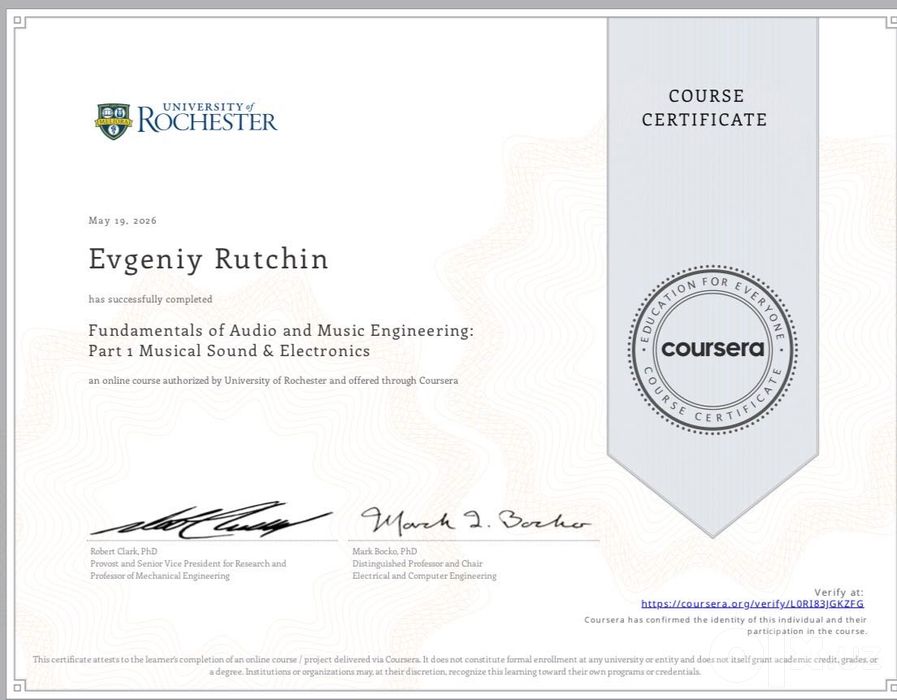Click the line "Fundamentals of Audio and Music Engineering:"
The height and width of the screenshot is (700, 897).
[x=281, y=331]
